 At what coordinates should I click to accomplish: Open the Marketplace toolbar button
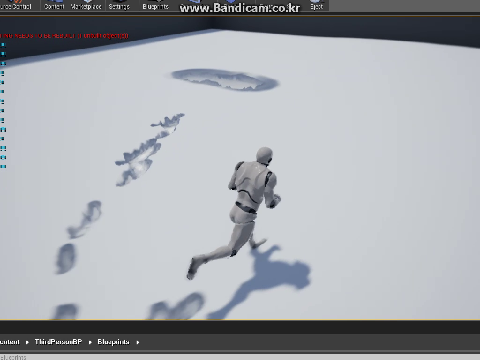[x=86, y=5]
